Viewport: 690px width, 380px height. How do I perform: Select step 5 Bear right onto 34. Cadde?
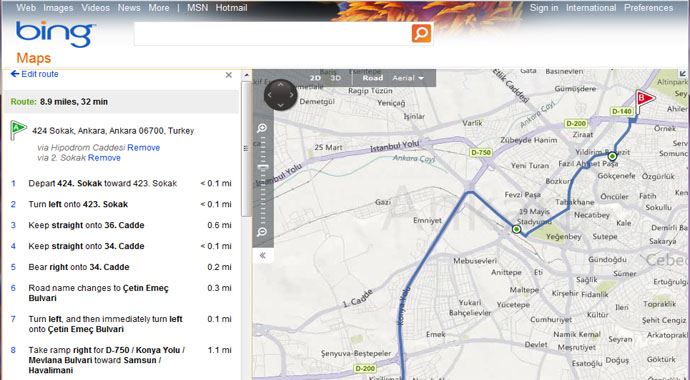121,267
